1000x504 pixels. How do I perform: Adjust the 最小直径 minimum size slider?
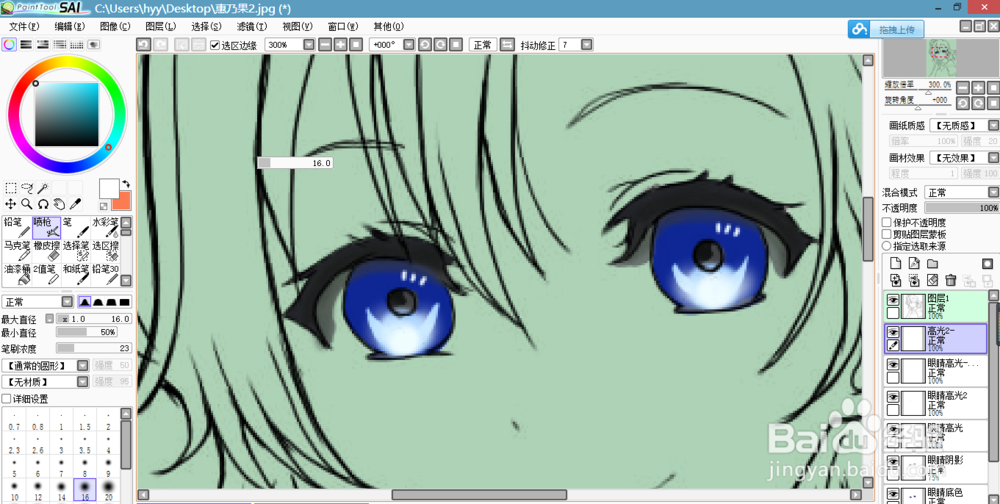pos(86,332)
